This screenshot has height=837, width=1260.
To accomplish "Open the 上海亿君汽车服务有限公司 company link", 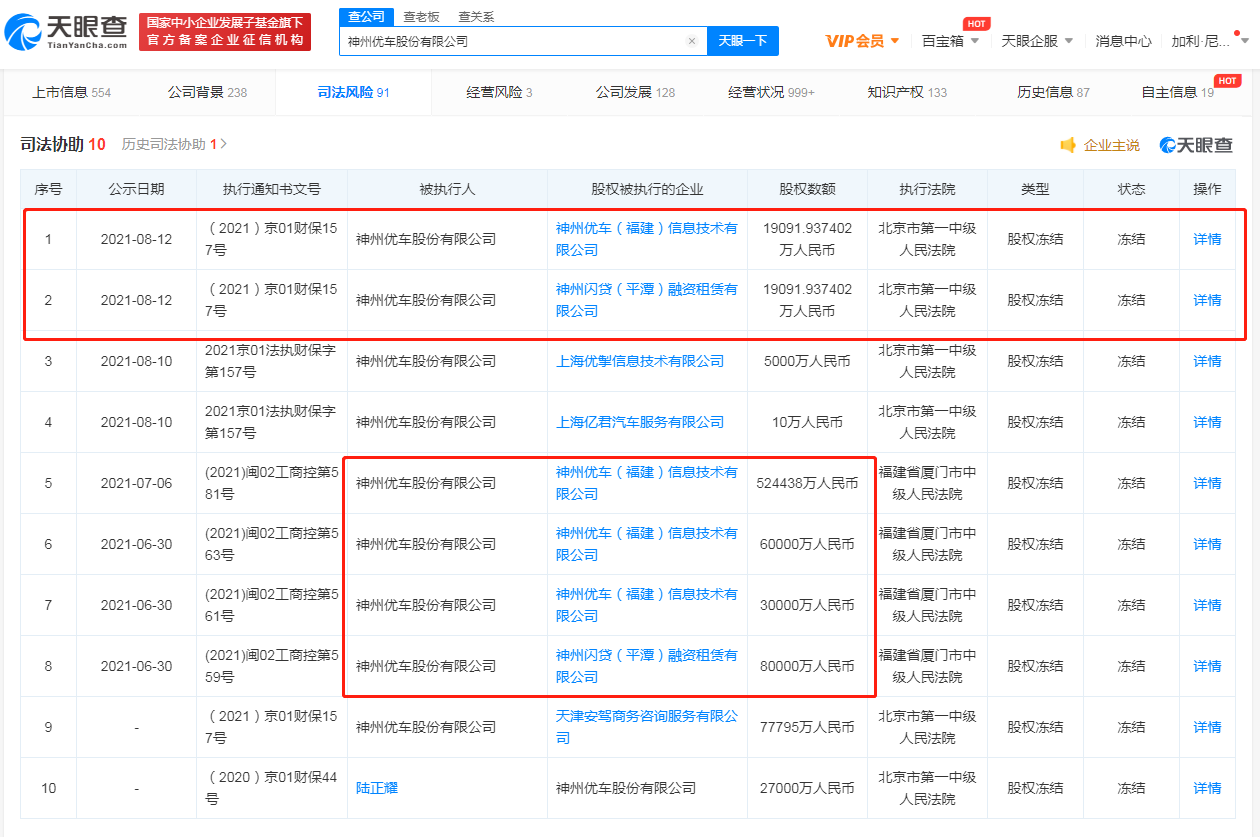I will tap(640, 422).
